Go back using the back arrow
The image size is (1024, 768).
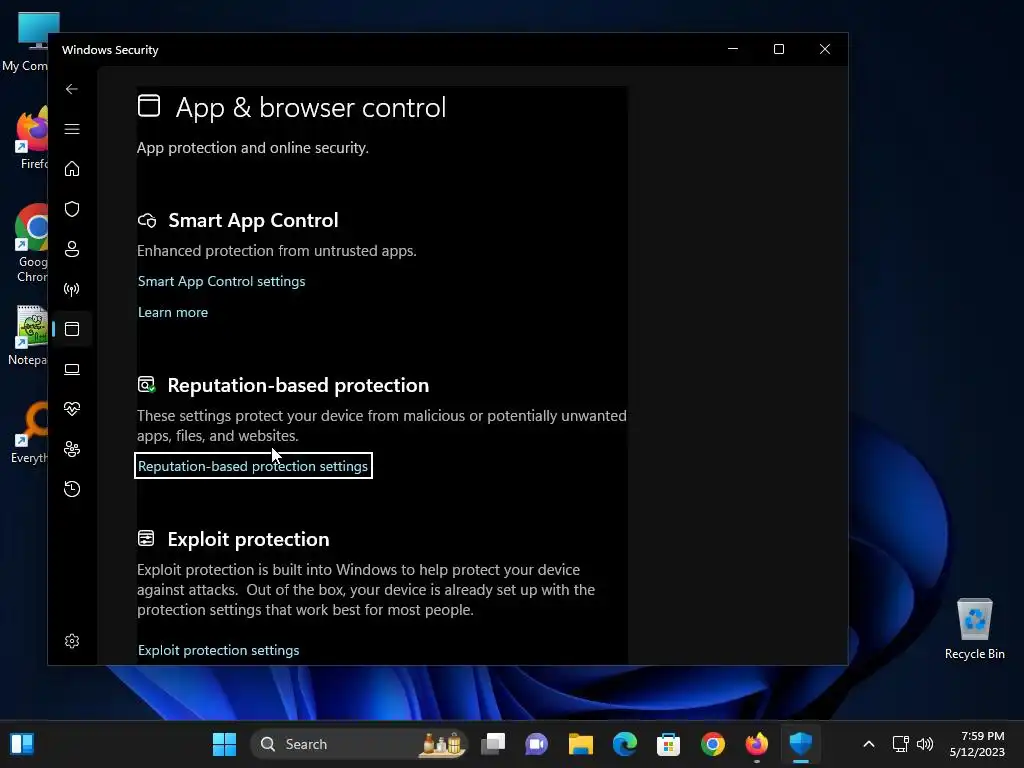pyautogui.click(x=72, y=89)
